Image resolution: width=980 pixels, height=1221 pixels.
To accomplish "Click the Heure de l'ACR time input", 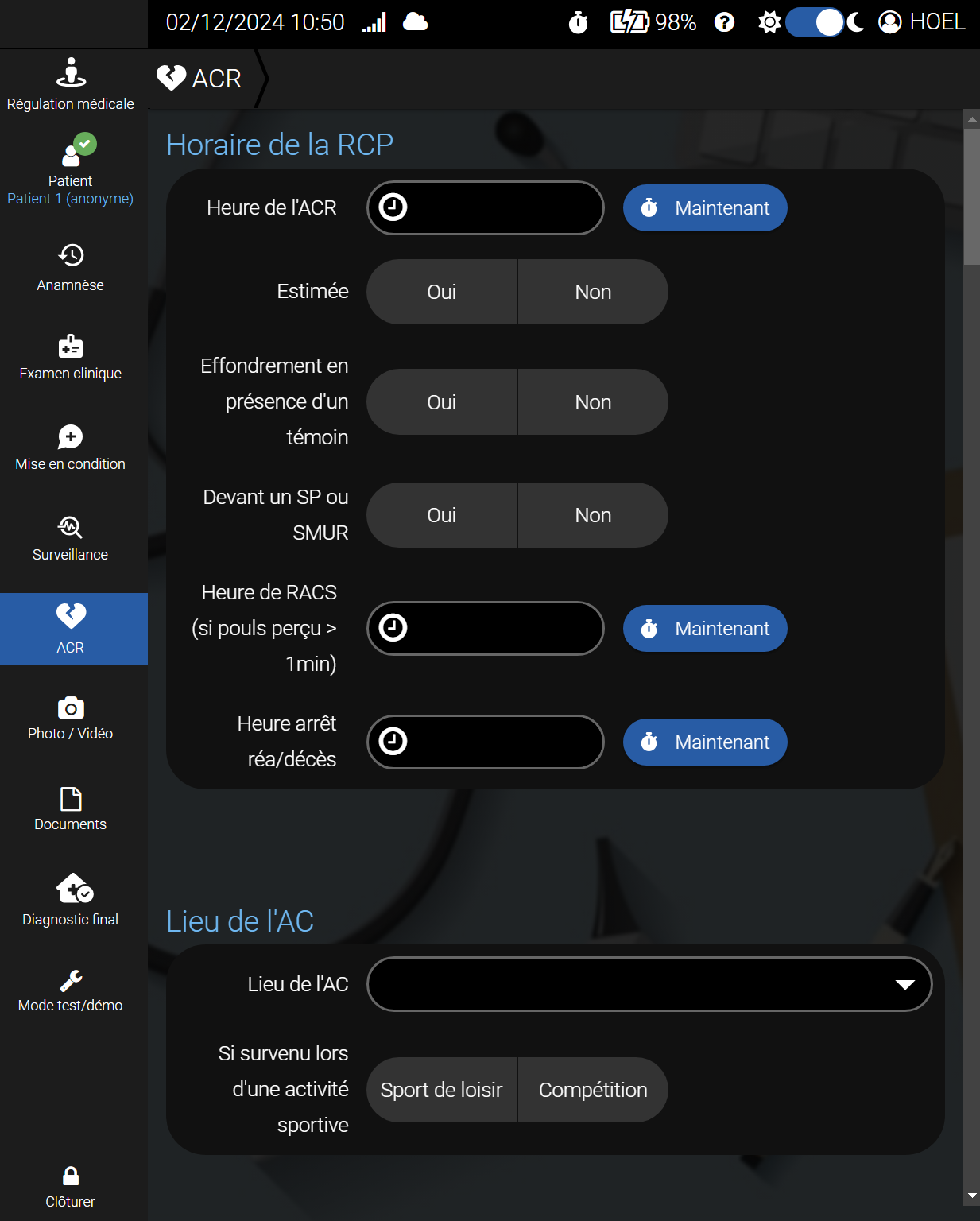I will pos(486,207).
